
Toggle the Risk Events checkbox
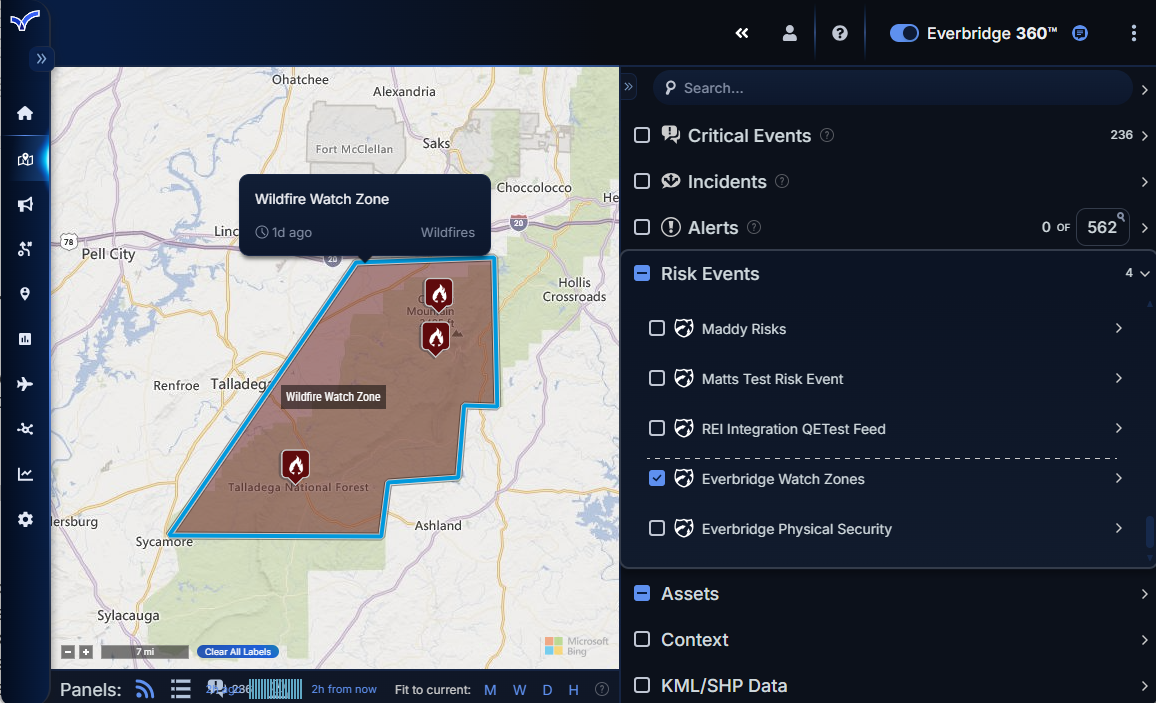tap(642, 273)
